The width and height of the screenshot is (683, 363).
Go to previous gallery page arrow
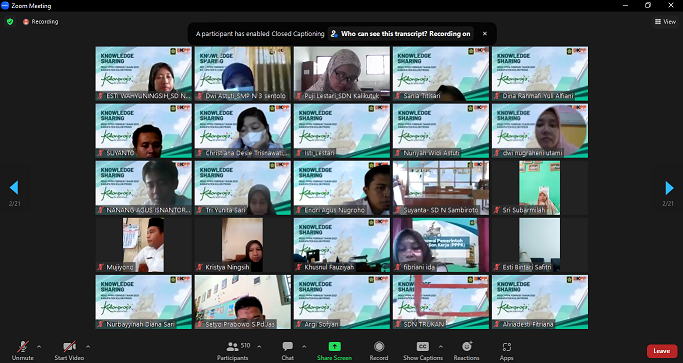coord(14,188)
